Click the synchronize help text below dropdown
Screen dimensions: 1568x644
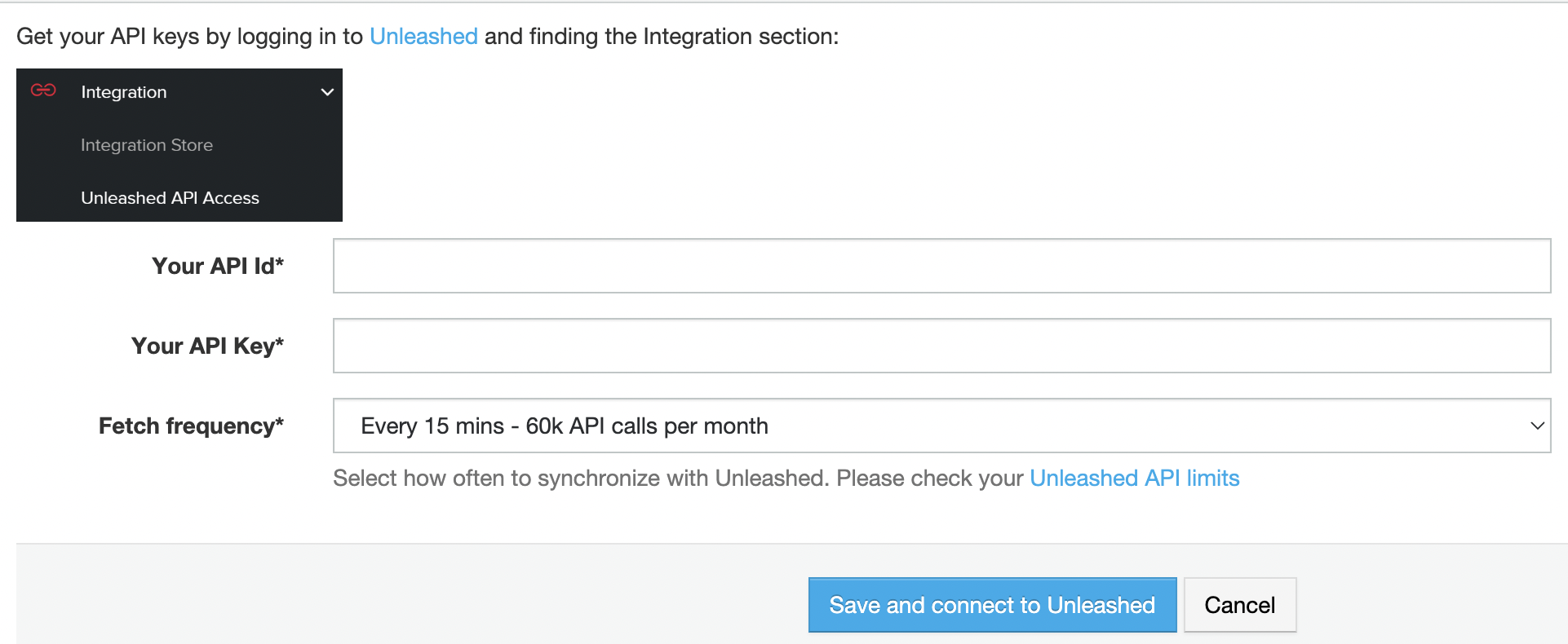coord(677,479)
